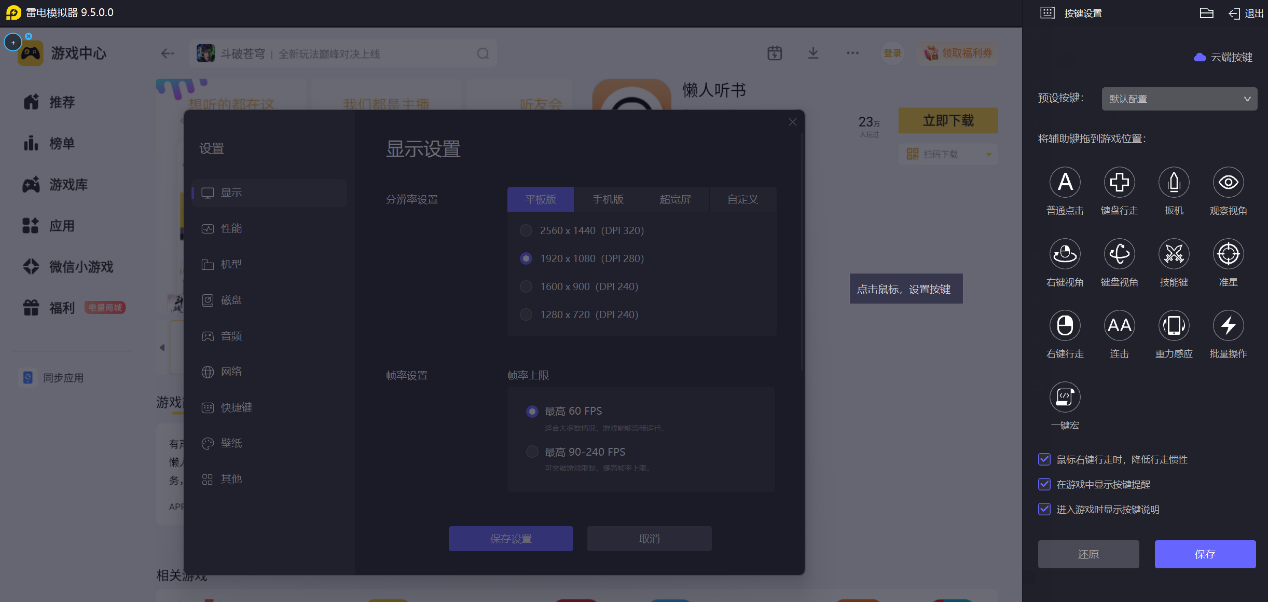Open the 其他 settings category
This screenshot has height=602, width=1268.
270,479
